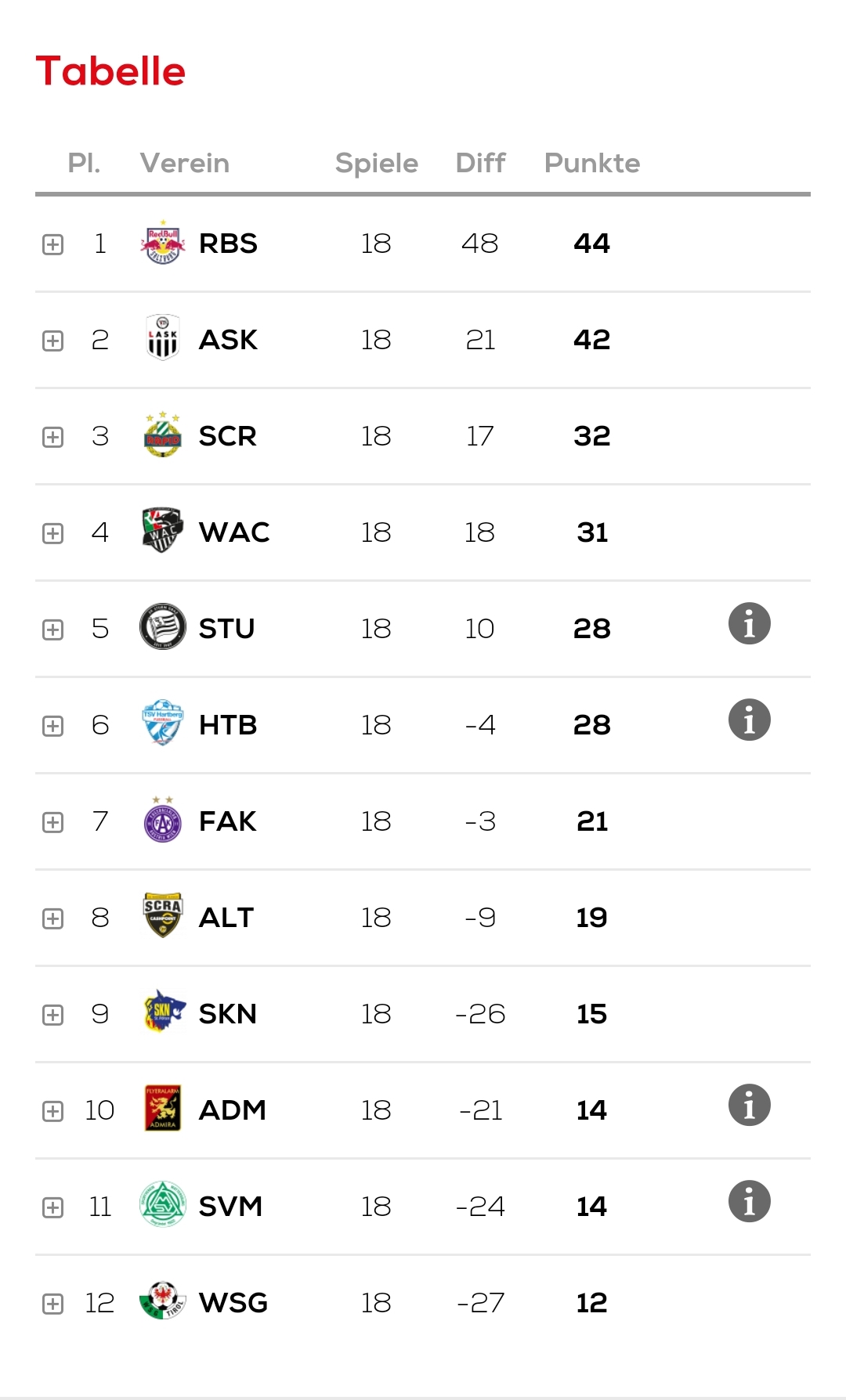
Task: Expand the ALT row details
Action: pyautogui.click(x=52, y=918)
